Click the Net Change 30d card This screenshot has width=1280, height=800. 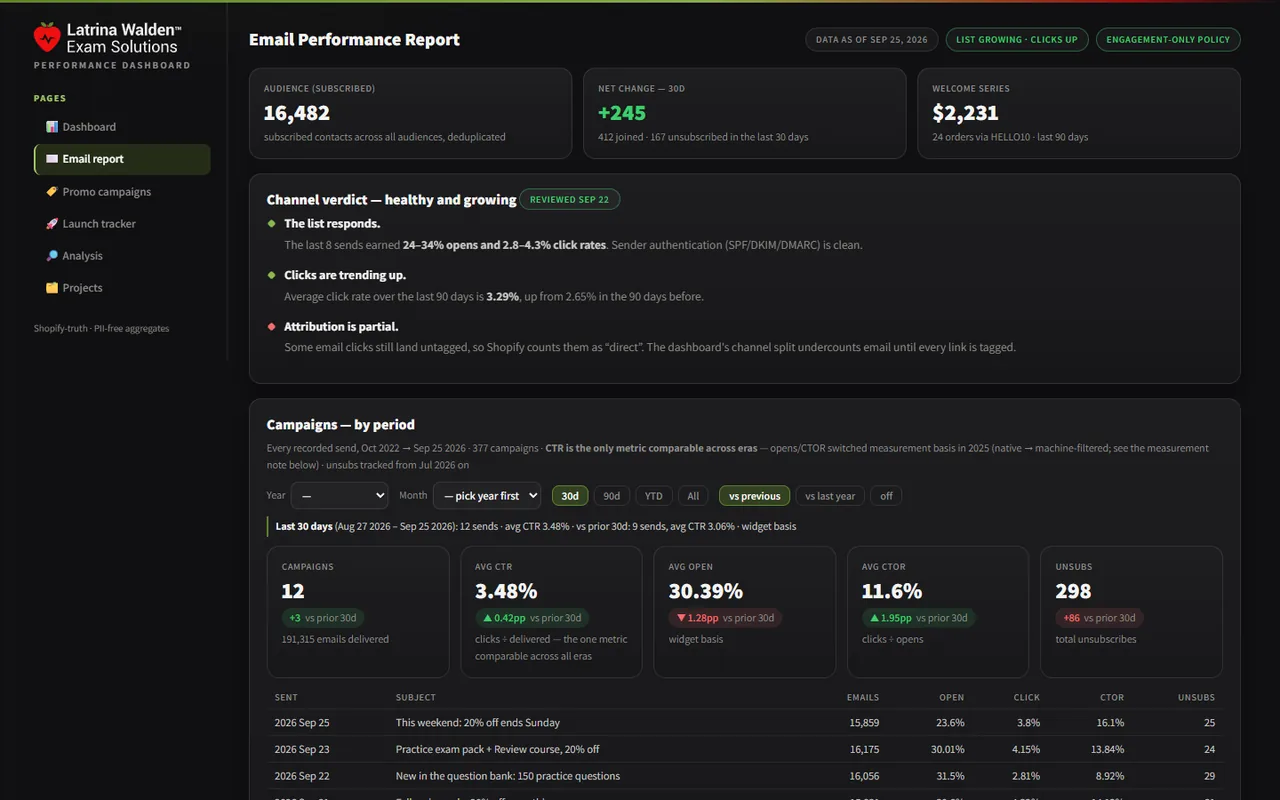pyautogui.click(x=745, y=113)
